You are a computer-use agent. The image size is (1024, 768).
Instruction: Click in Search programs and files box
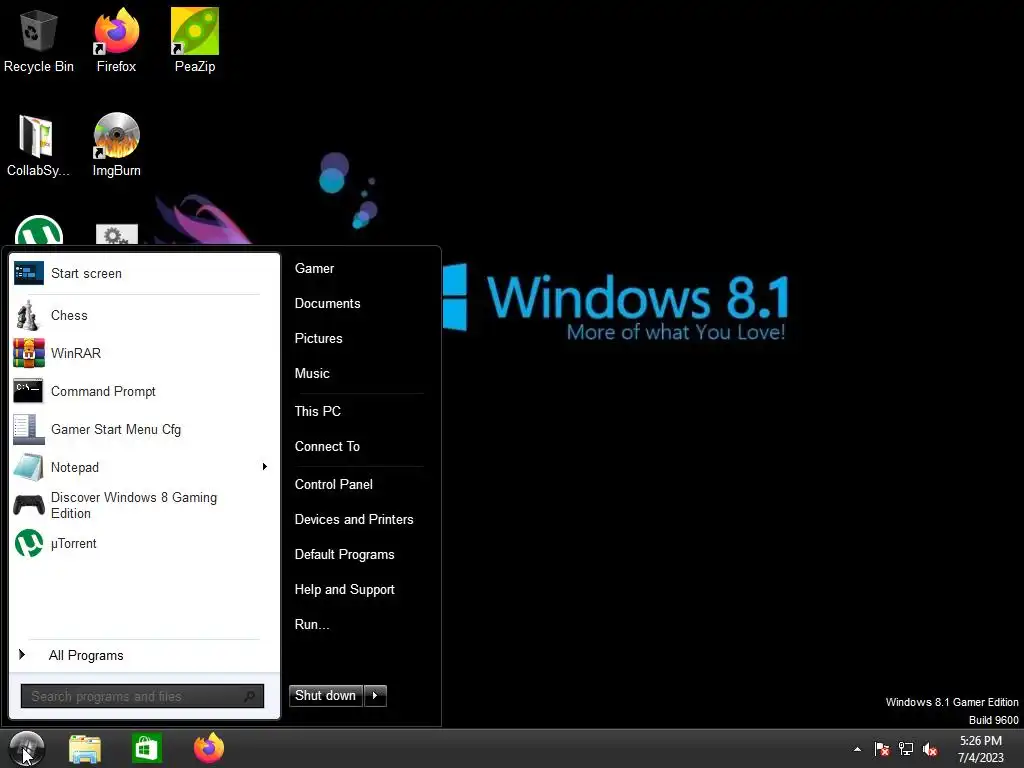tap(142, 696)
